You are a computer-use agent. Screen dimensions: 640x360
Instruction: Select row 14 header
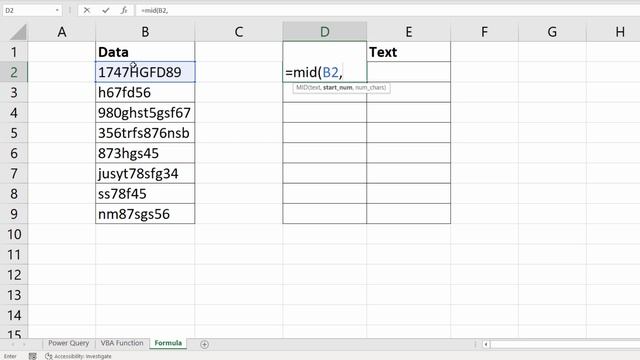[x=14, y=315]
